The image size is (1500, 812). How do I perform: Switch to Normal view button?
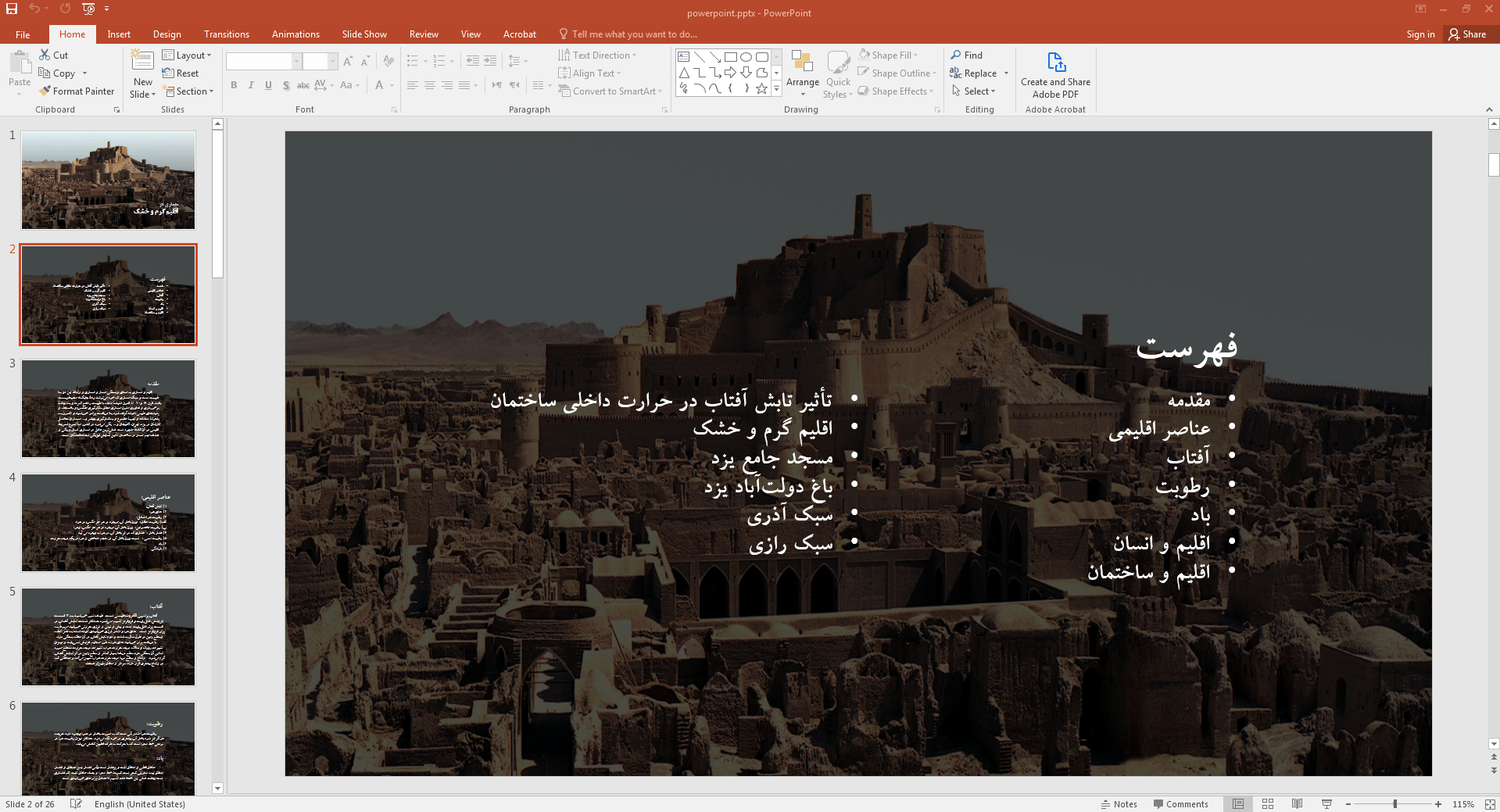point(1238,804)
